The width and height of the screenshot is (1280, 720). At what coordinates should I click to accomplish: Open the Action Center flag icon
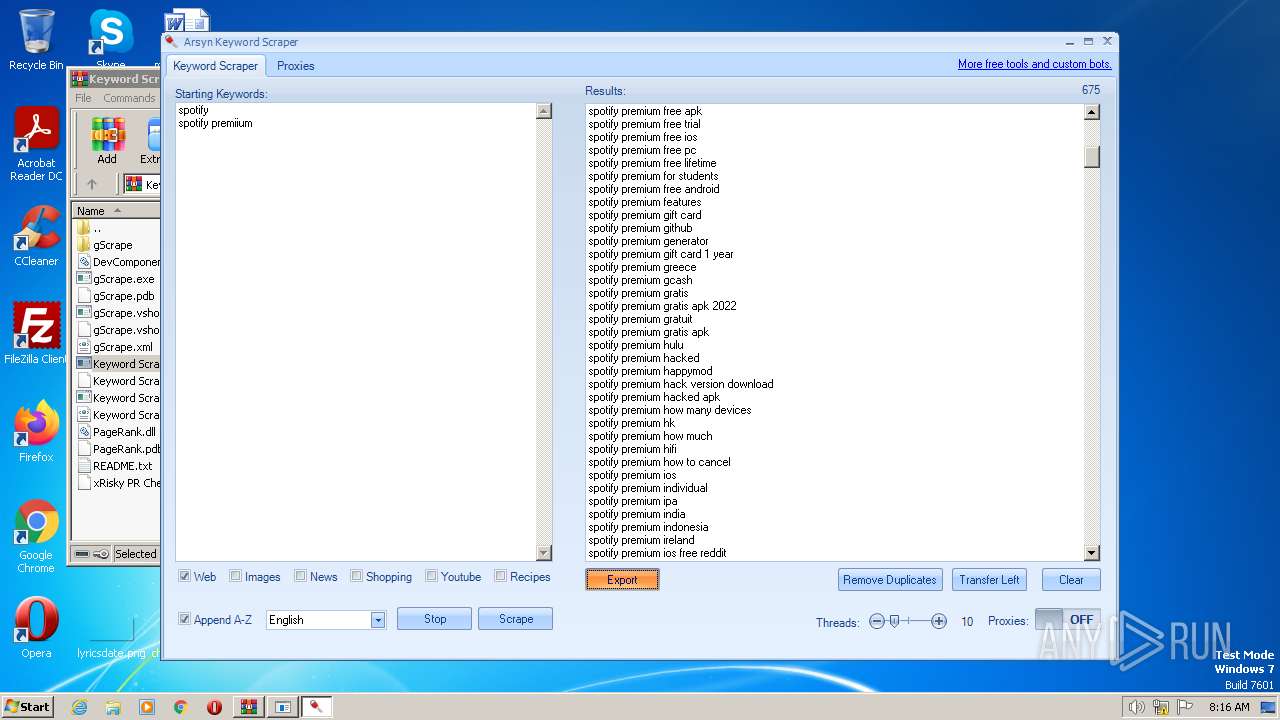pos(1185,707)
